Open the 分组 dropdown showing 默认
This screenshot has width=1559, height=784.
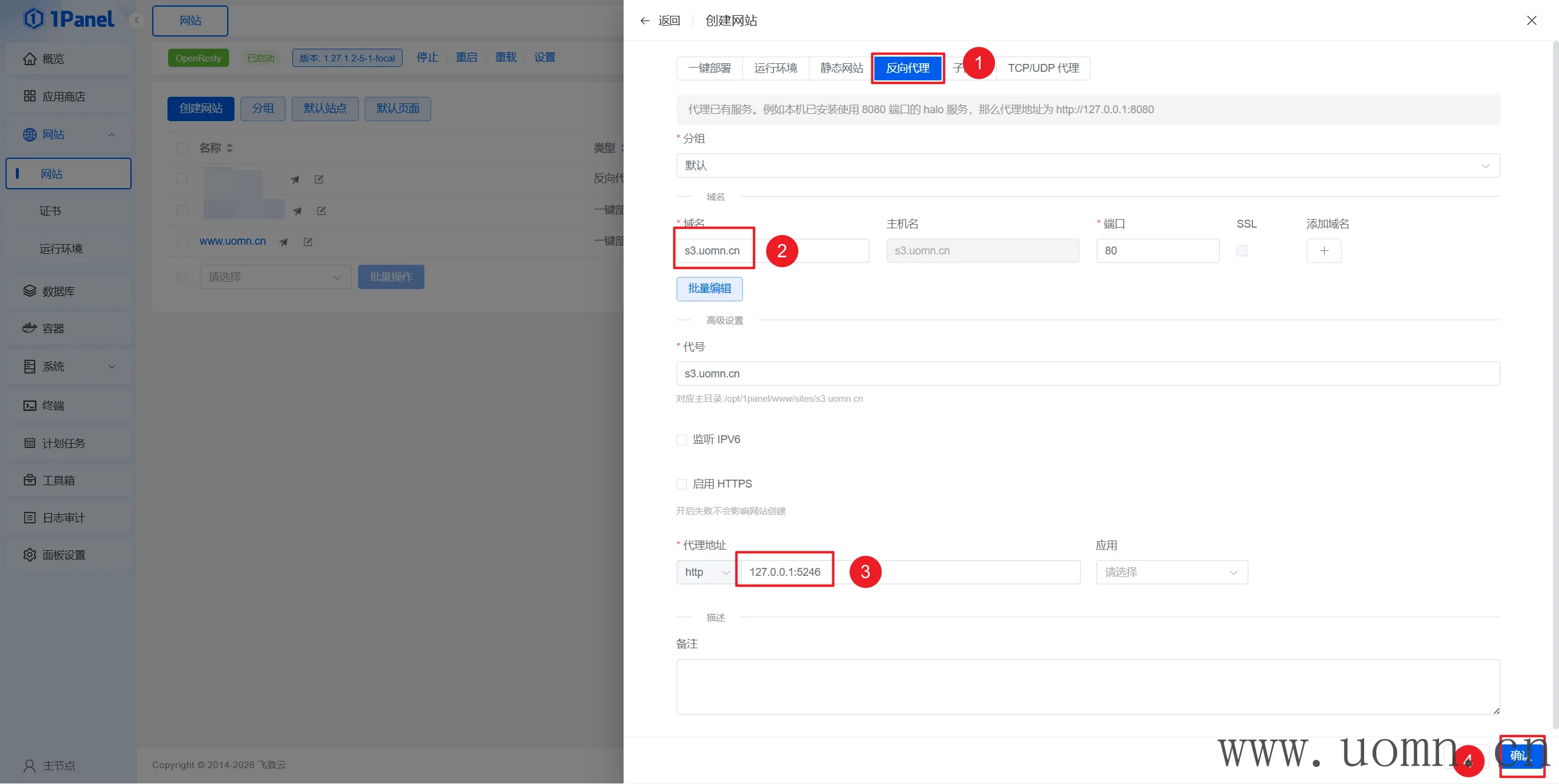click(x=1088, y=166)
